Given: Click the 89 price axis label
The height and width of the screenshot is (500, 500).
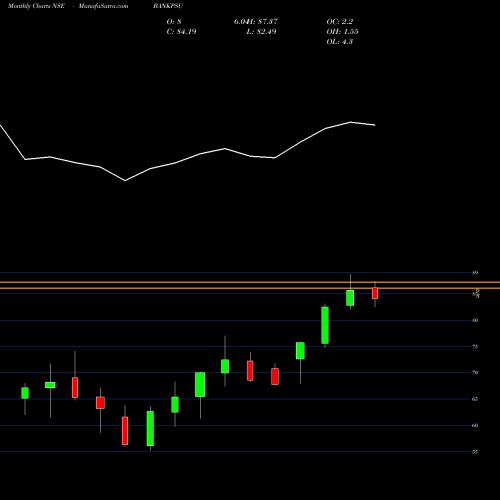Looking at the screenshot, I should (475, 273).
